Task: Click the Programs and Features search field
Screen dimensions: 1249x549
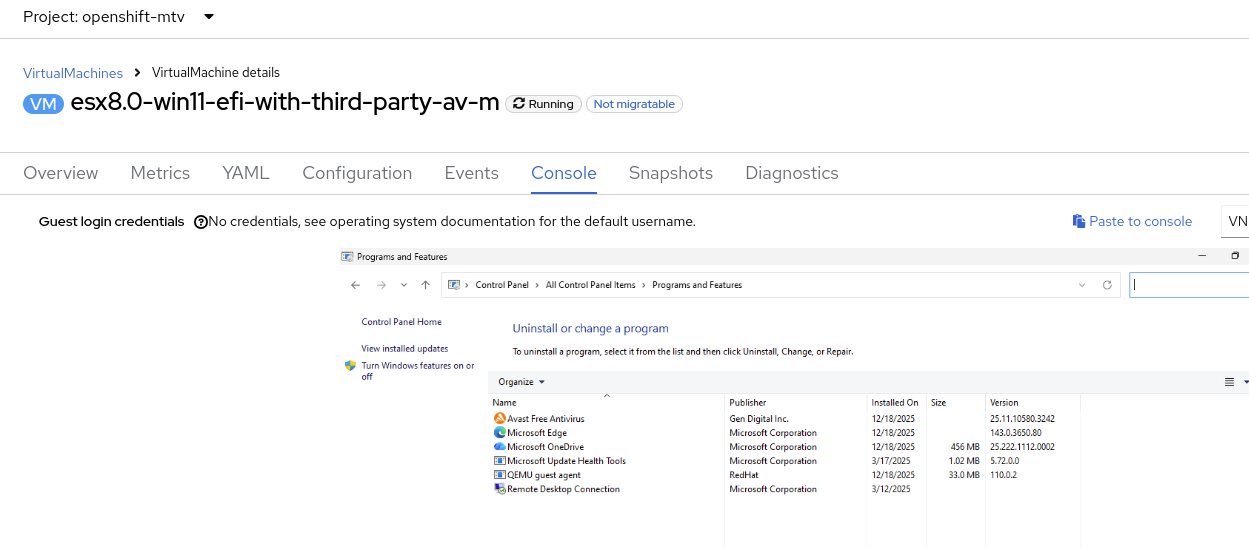Action: coord(1188,285)
